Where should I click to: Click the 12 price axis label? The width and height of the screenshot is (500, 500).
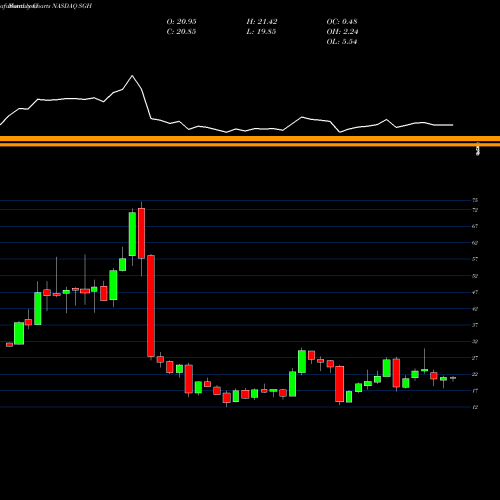(x=475, y=407)
